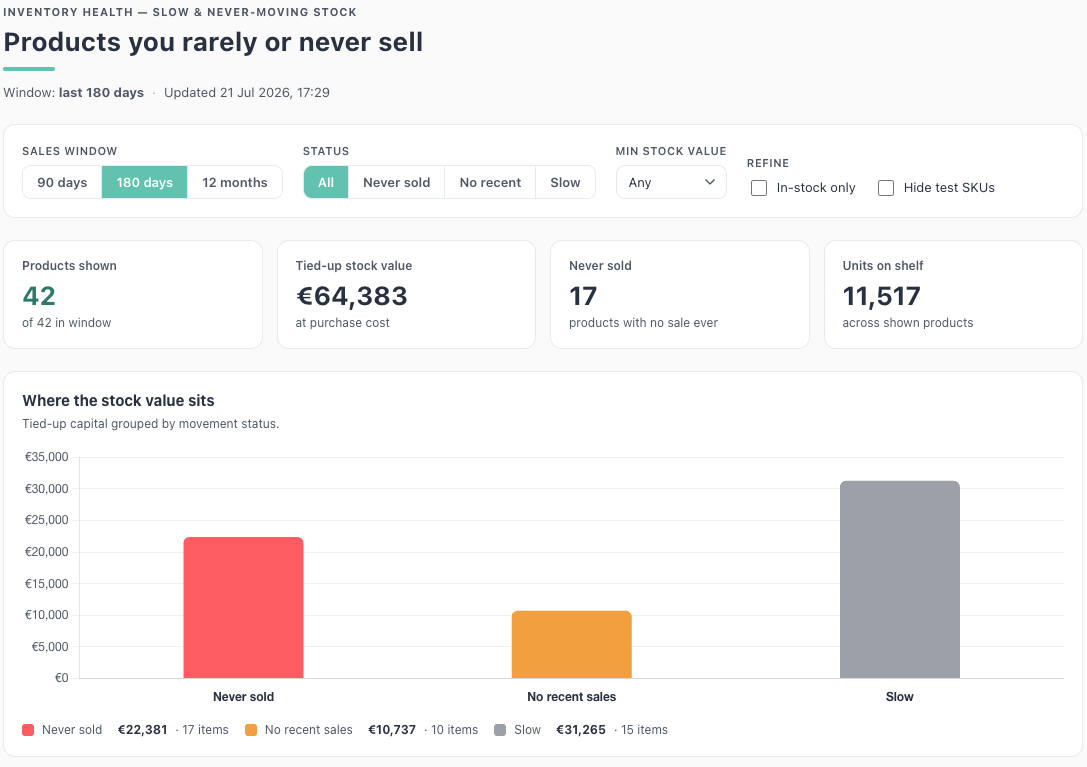This screenshot has width=1087, height=767.
Task: Switch sales window to 12 months
Action: [x=234, y=182]
